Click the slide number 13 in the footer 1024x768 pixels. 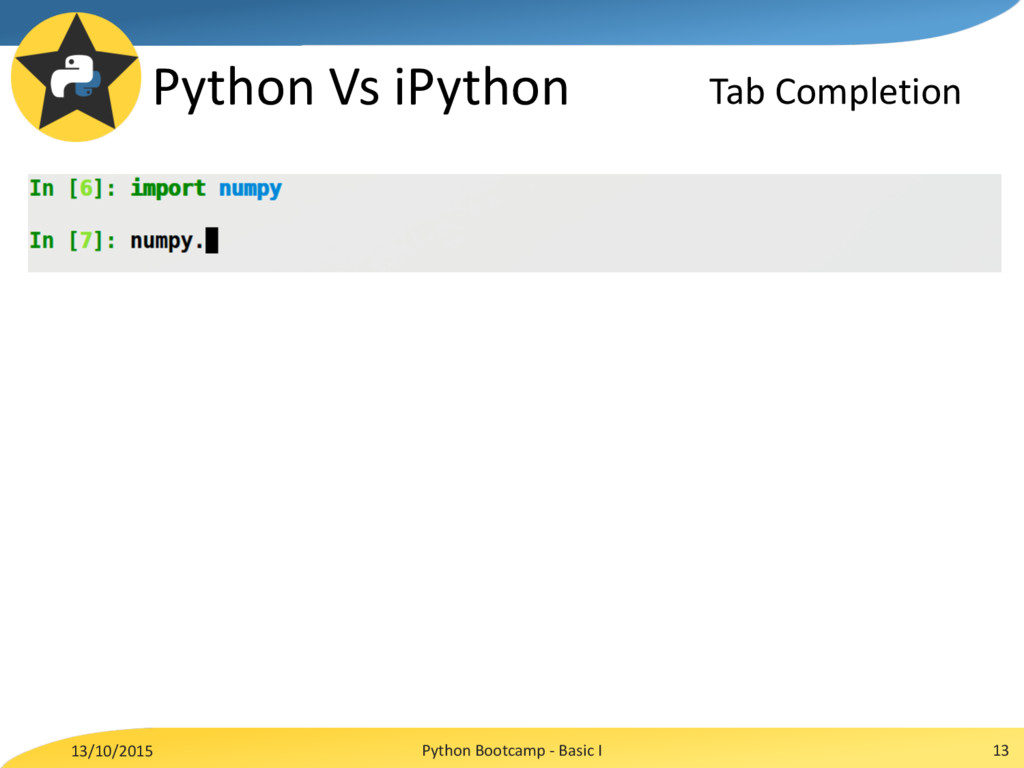[1000, 750]
